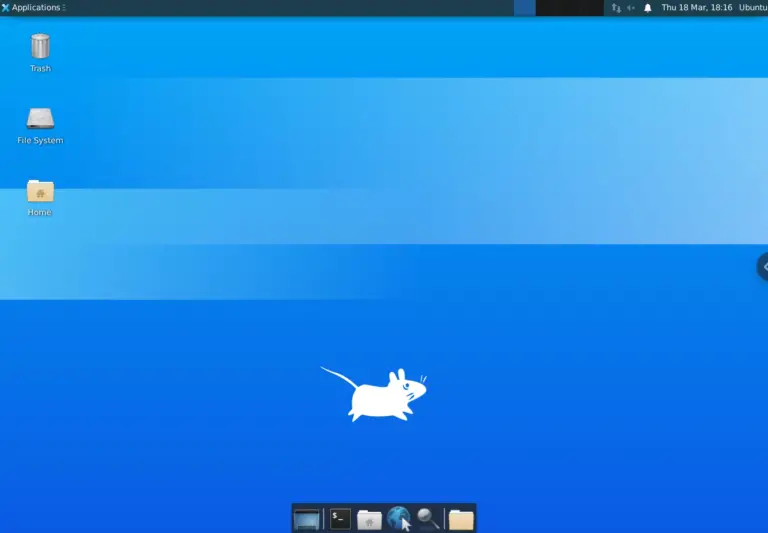Screen dimensions: 768x533
Task: Expand the side panel arrow handle
Action: (x=763, y=267)
